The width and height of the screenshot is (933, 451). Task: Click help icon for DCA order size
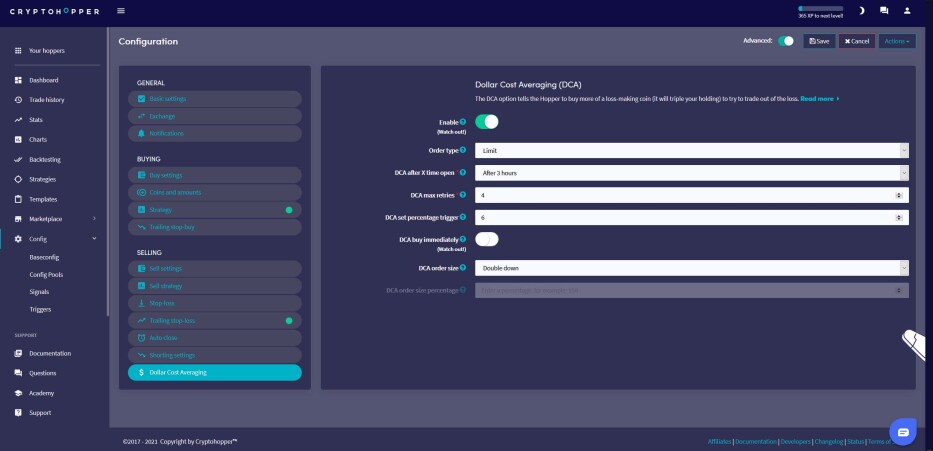[463, 268]
